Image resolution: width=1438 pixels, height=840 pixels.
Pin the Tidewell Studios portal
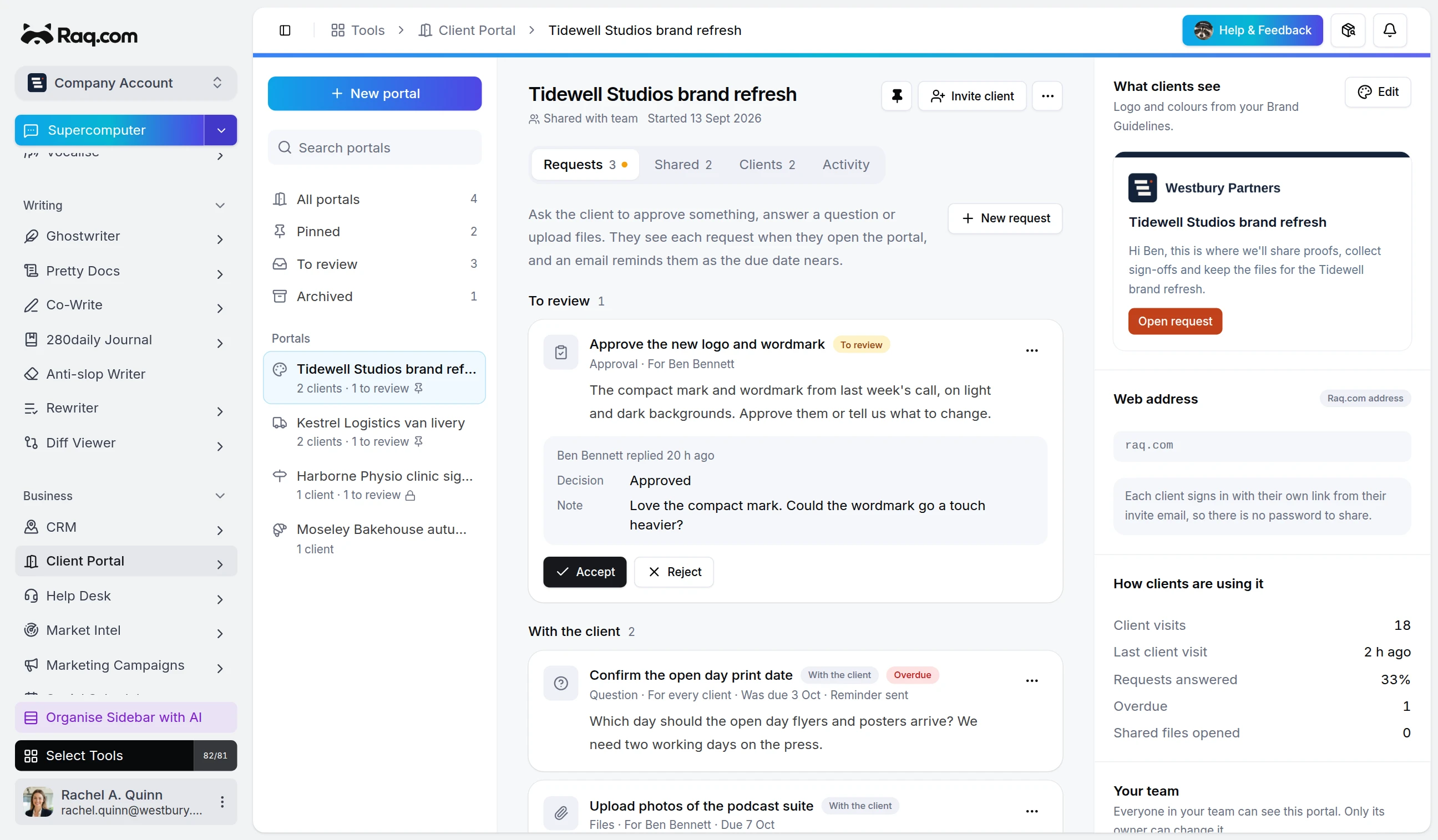tap(897, 96)
